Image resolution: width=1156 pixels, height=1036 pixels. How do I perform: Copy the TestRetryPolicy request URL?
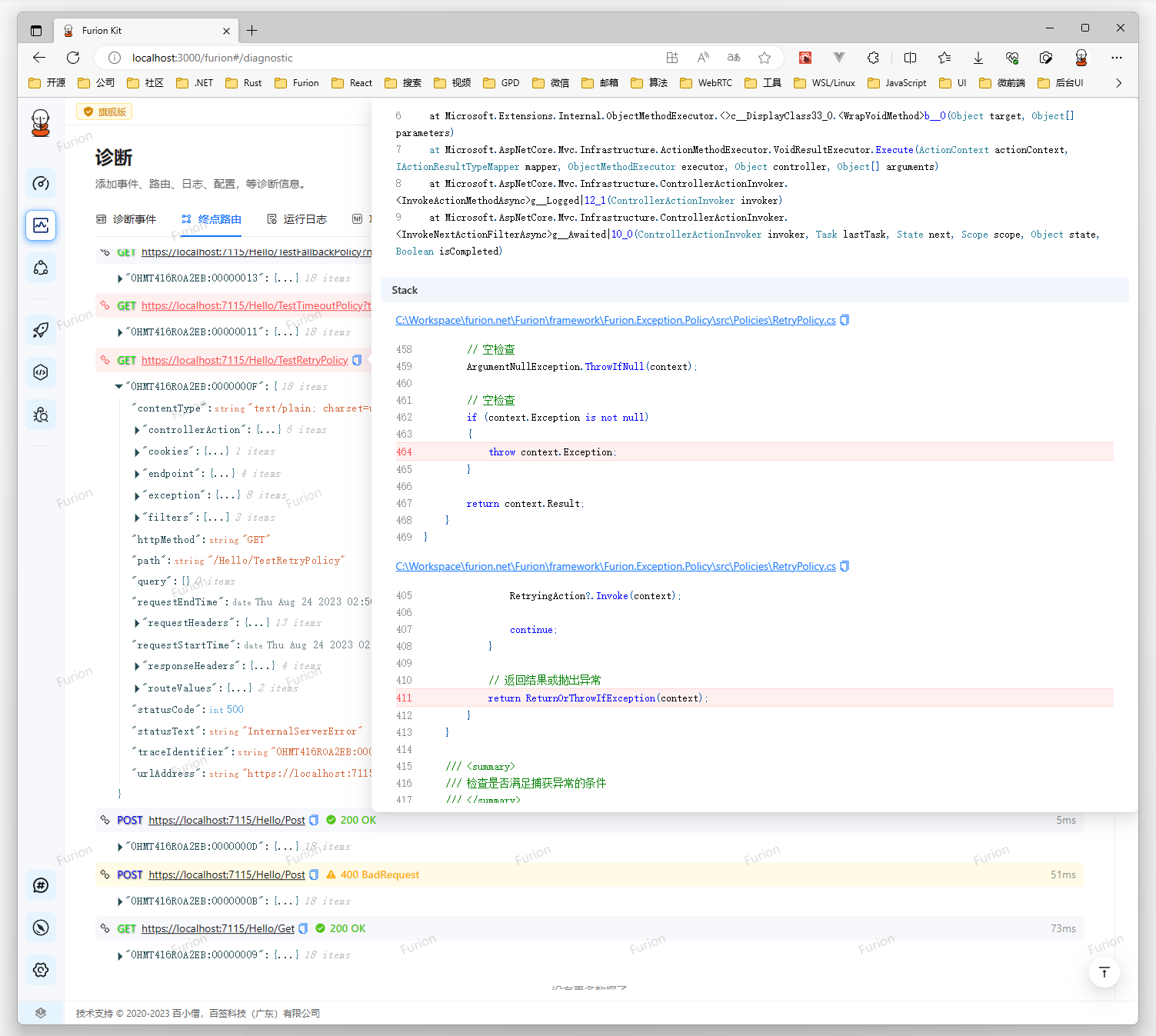(x=357, y=360)
